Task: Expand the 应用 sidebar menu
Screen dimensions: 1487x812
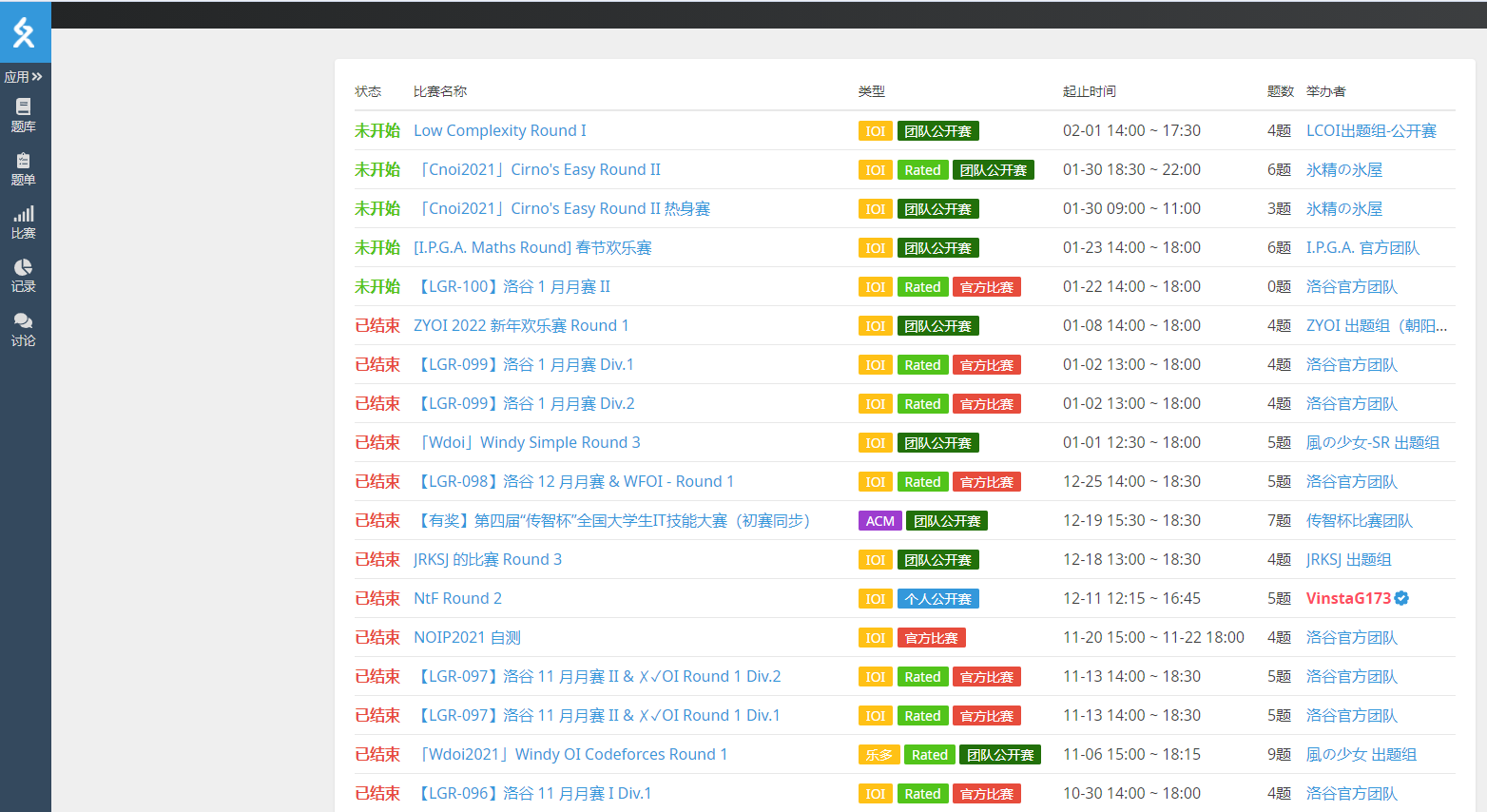Action: [24, 77]
